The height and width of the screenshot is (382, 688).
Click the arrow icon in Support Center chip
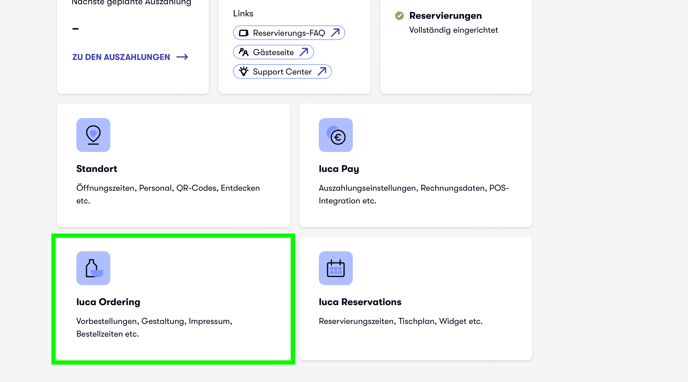[322, 71]
